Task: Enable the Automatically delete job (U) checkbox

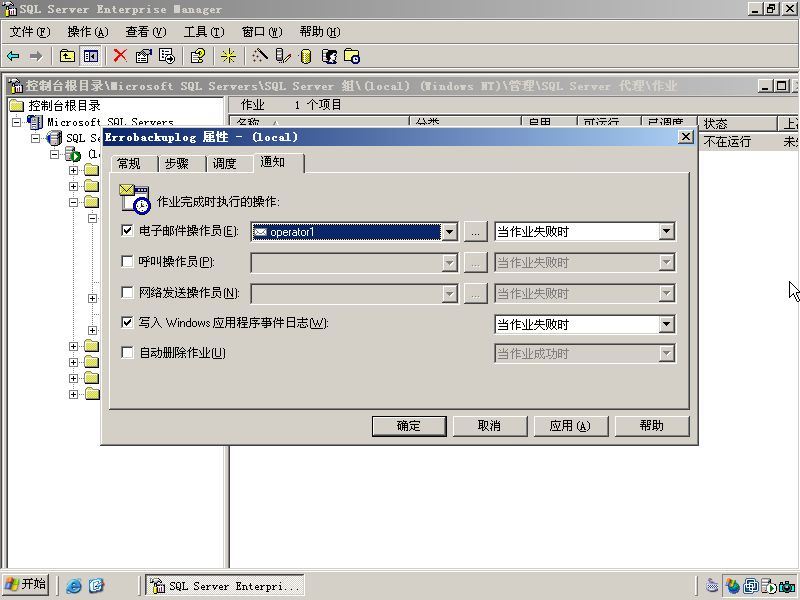Action: (x=127, y=353)
